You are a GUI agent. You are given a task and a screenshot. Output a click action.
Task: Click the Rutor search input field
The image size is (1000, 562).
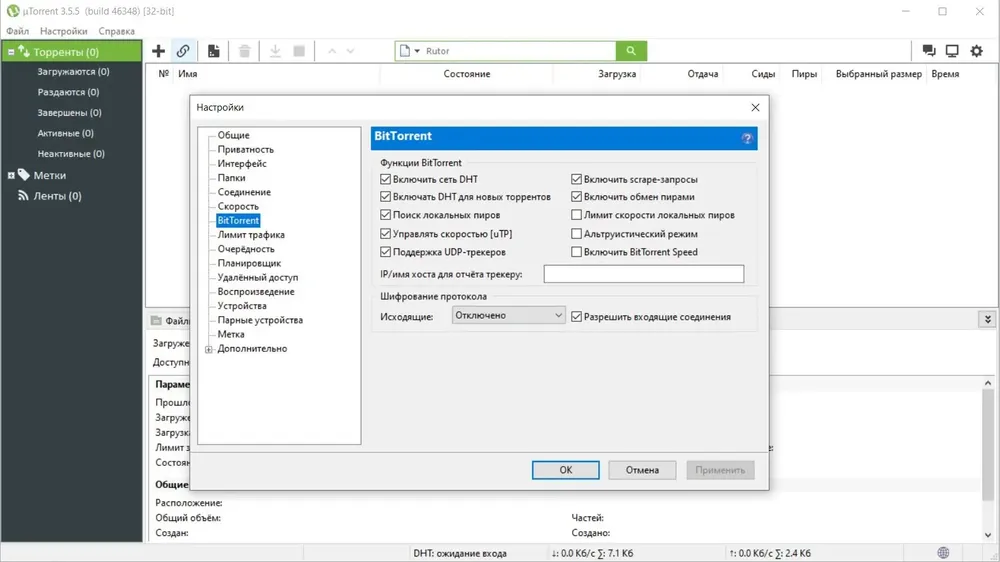[x=518, y=51]
